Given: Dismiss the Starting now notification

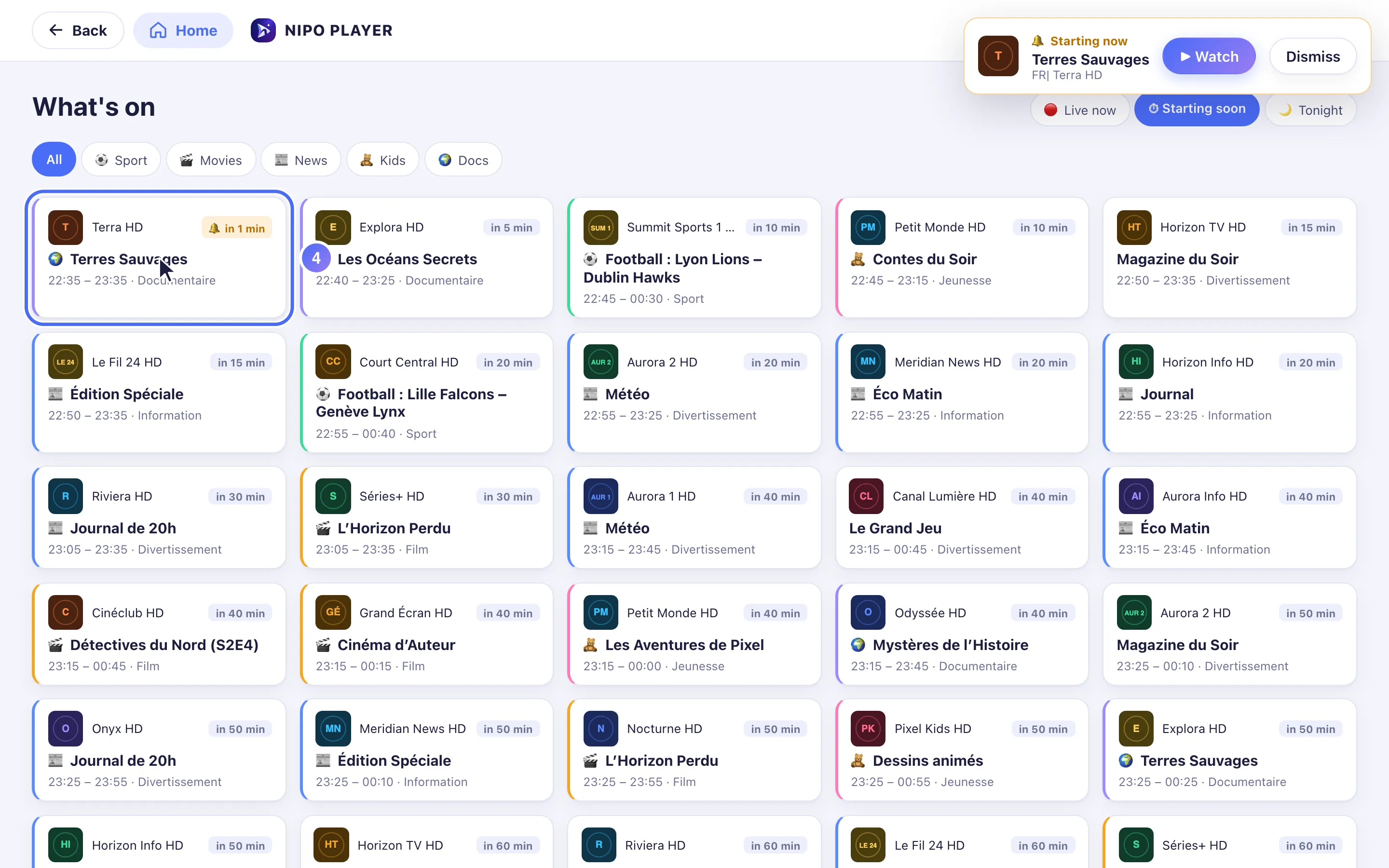Looking at the screenshot, I should [1313, 56].
